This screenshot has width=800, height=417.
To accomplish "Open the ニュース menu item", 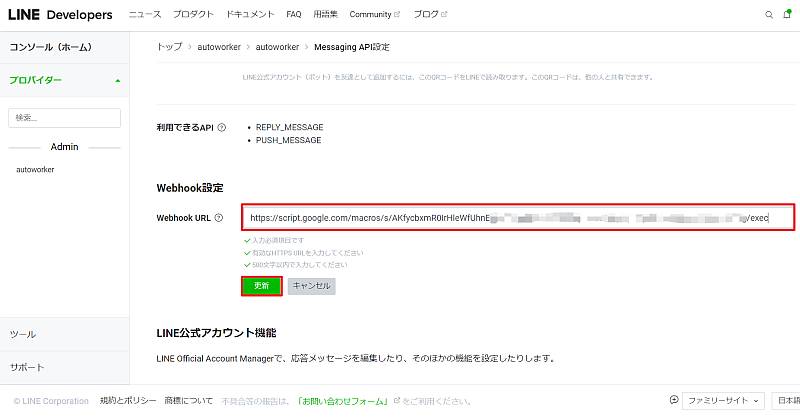I will click(x=145, y=14).
